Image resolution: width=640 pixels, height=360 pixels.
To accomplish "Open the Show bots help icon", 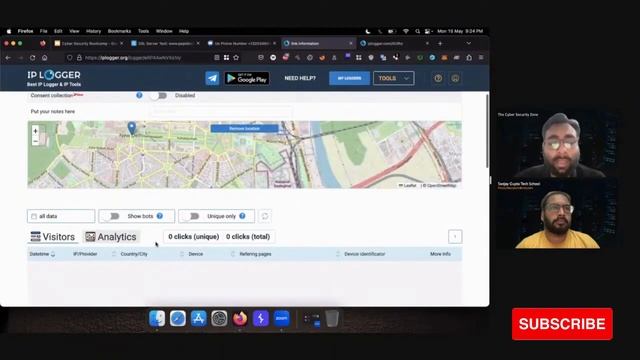I will (x=160, y=216).
